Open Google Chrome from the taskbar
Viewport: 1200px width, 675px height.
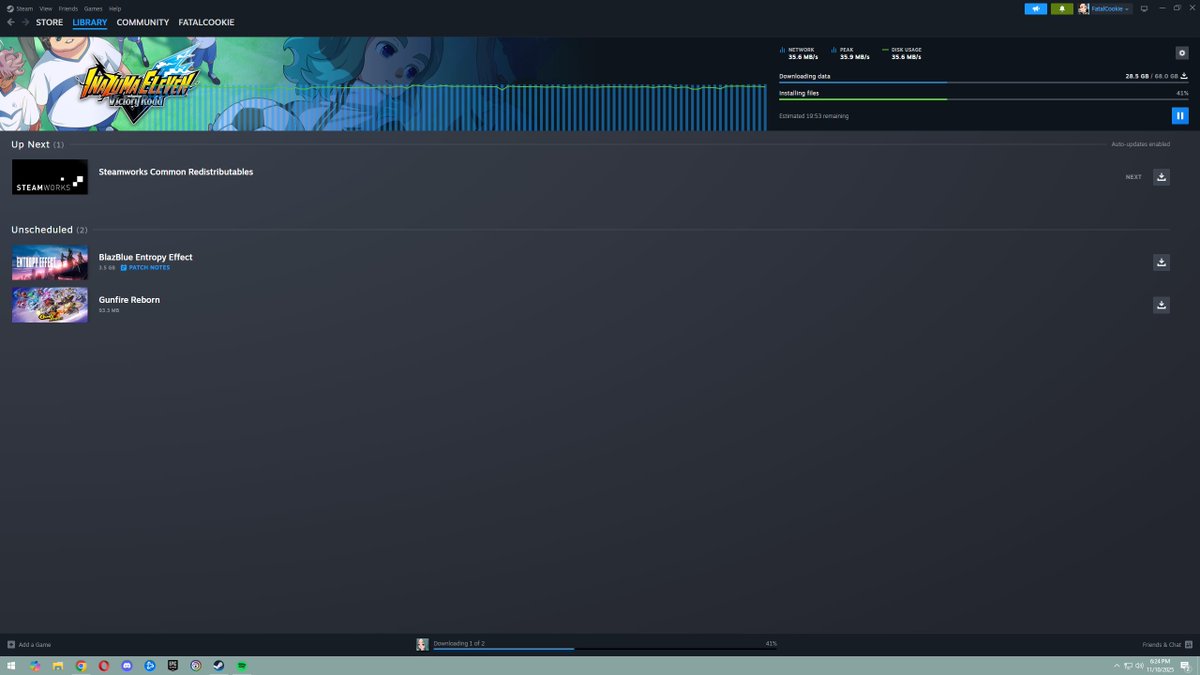click(x=81, y=666)
